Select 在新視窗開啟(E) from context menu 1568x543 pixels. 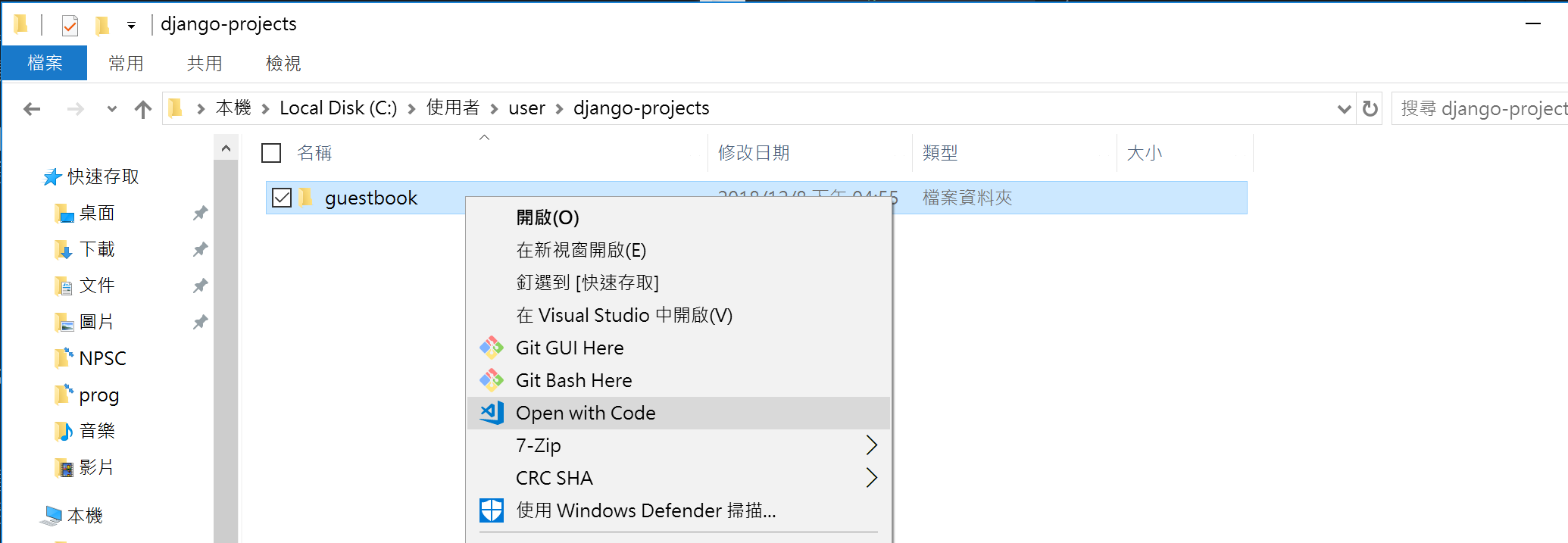581,250
